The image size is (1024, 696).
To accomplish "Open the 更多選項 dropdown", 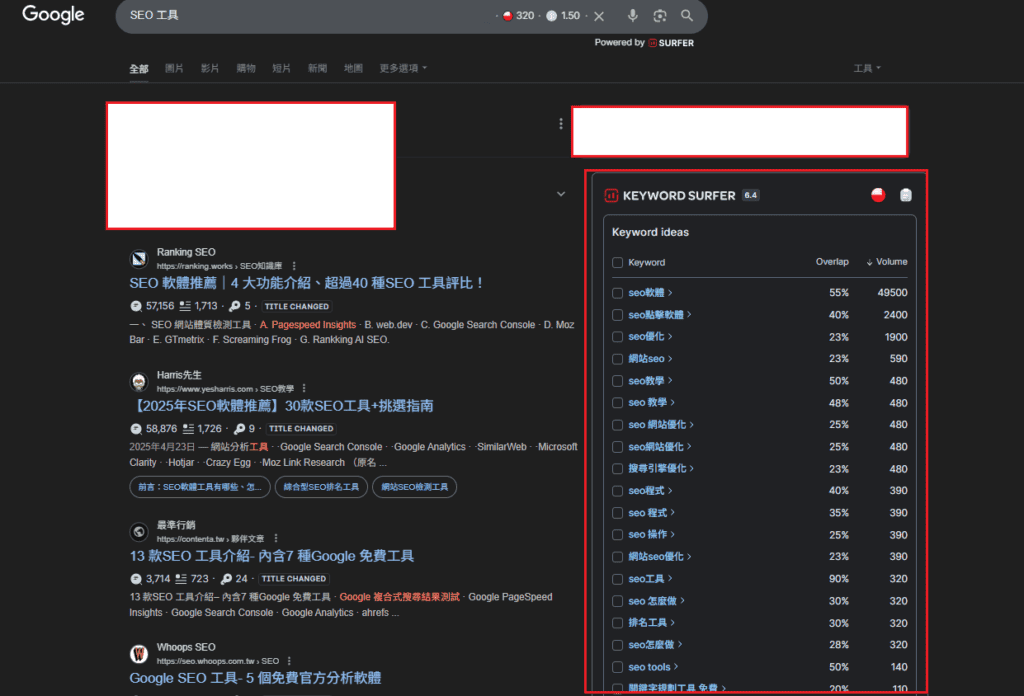I will tap(403, 68).
